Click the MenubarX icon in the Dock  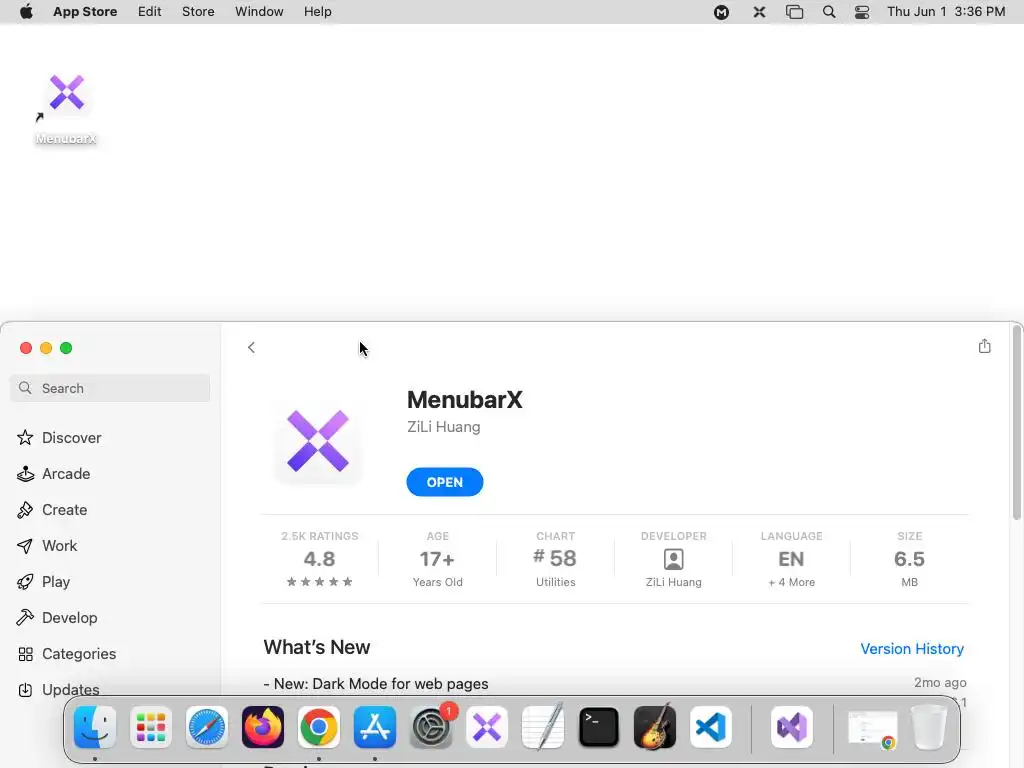[487, 727]
